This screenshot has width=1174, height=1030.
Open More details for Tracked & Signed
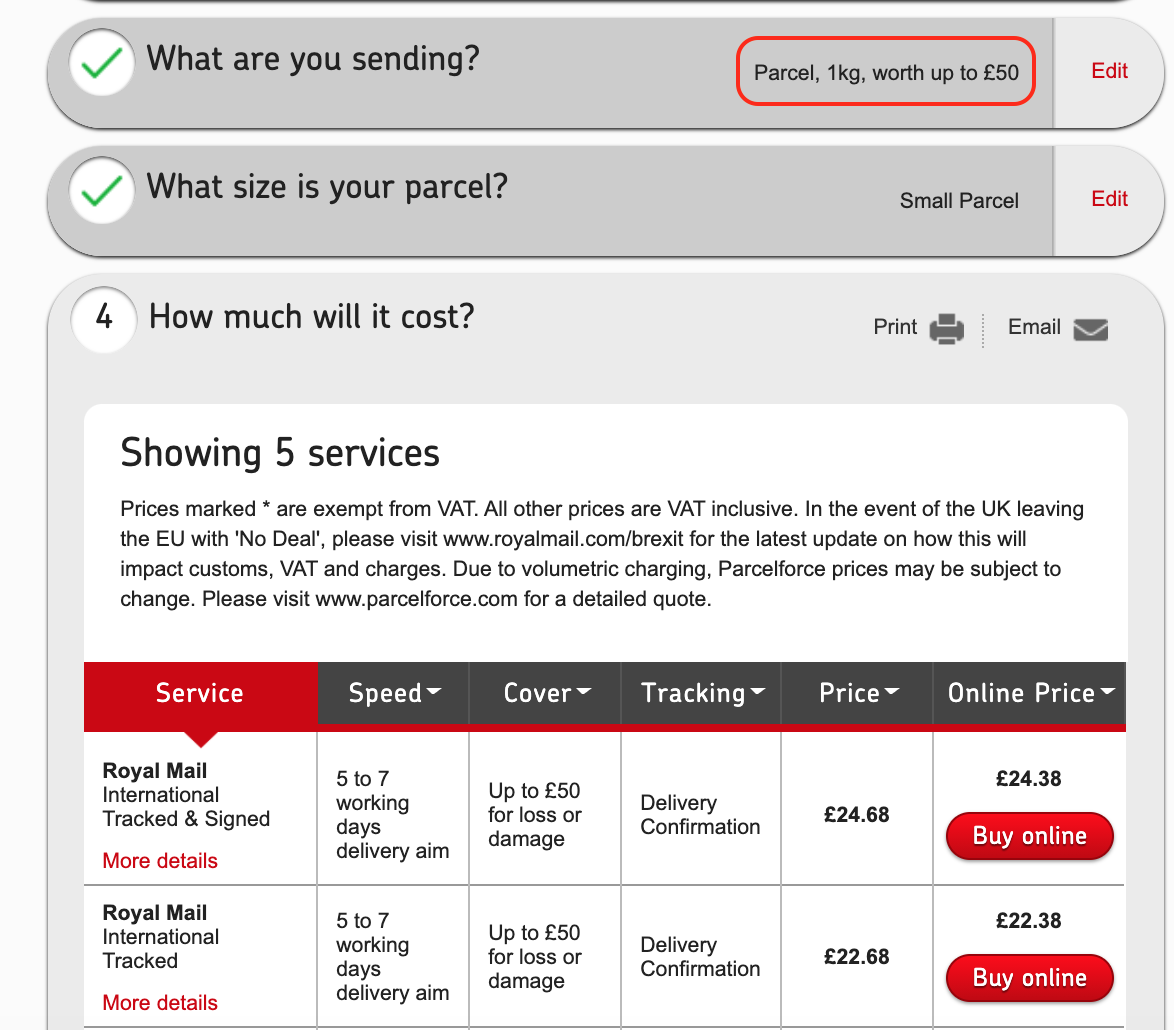coord(160,861)
